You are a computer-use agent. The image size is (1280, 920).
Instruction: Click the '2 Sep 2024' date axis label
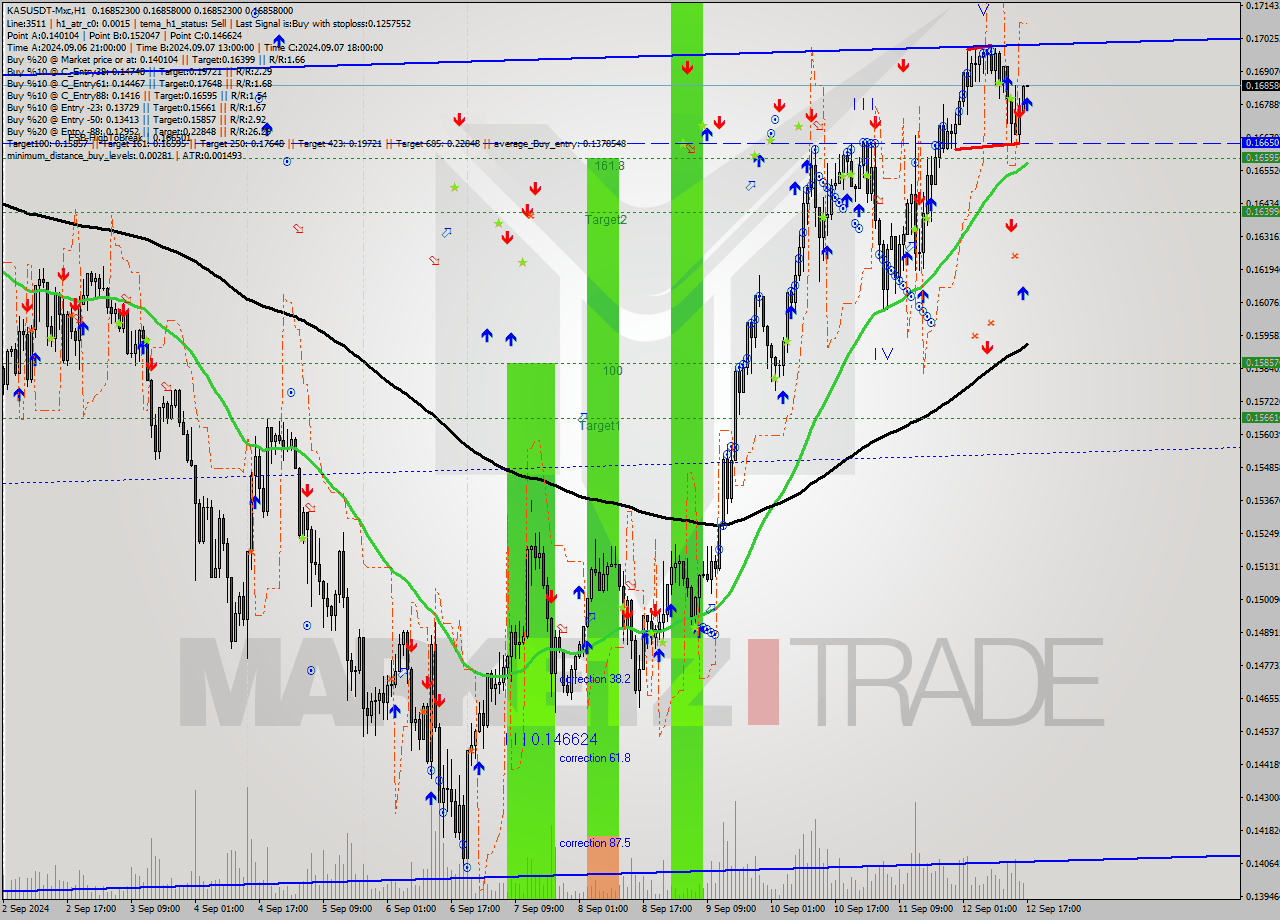point(25,909)
